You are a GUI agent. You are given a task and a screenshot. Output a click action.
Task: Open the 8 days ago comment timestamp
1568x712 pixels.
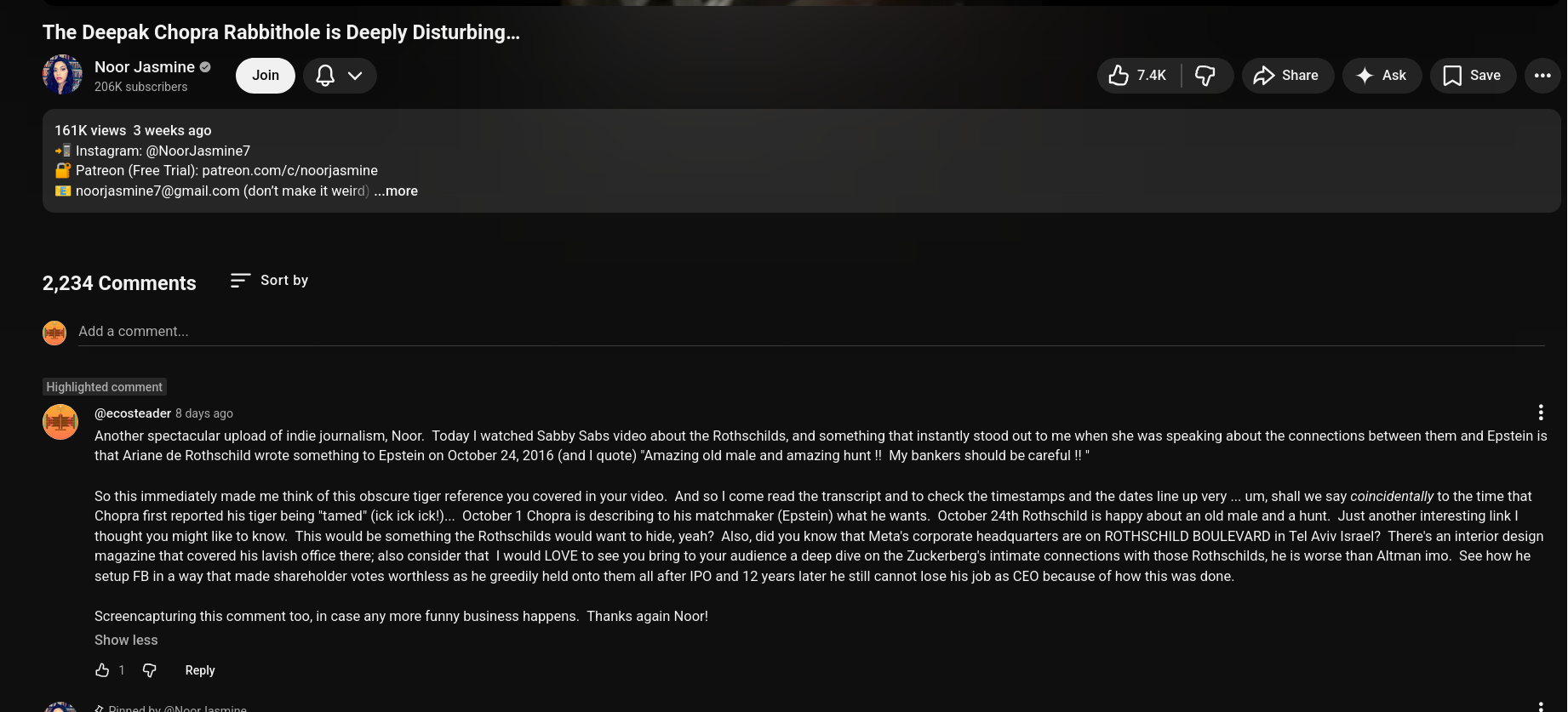pyautogui.click(x=204, y=413)
